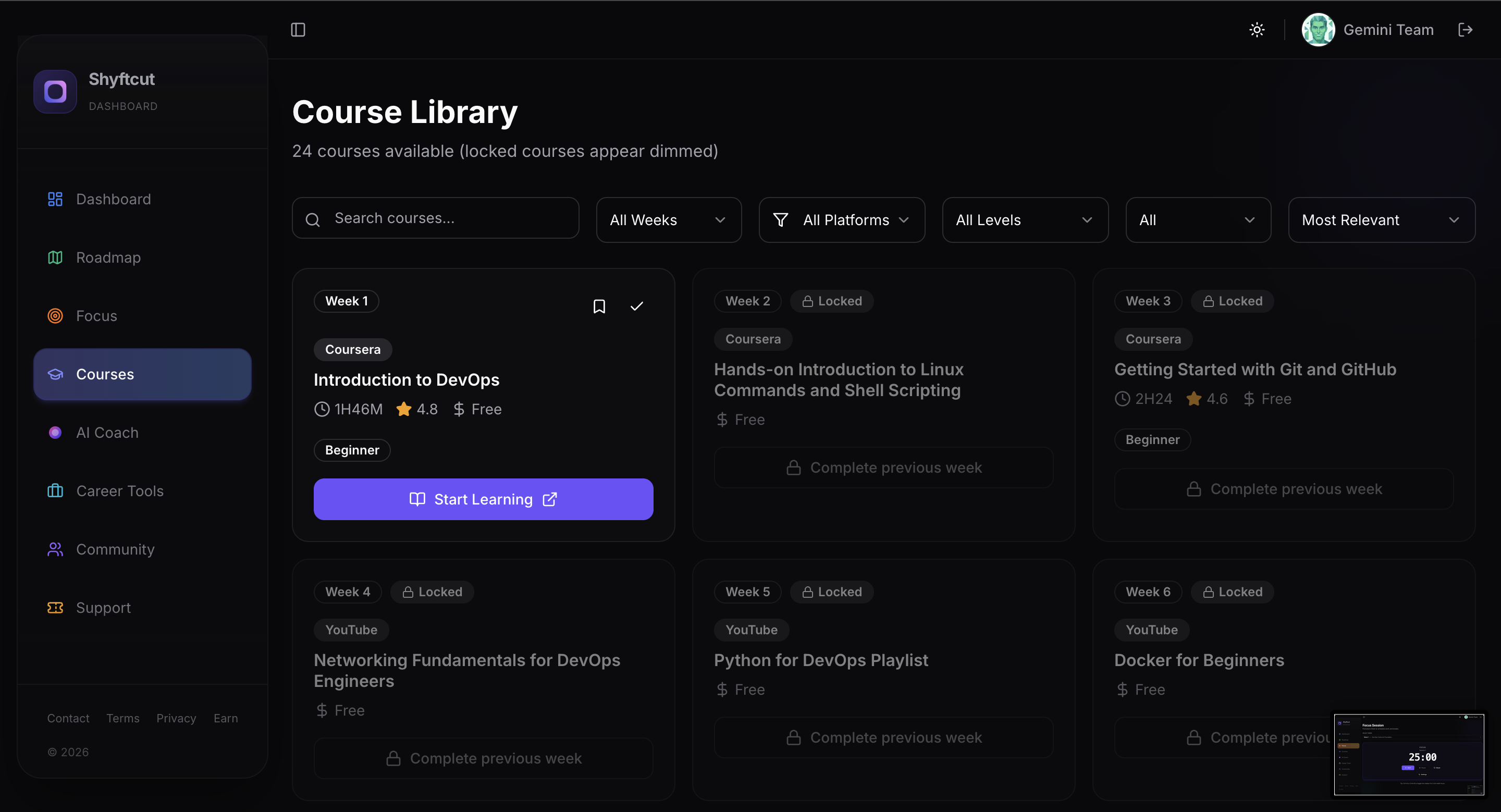Toggle the sidebar collapse icon

point(298,30)
